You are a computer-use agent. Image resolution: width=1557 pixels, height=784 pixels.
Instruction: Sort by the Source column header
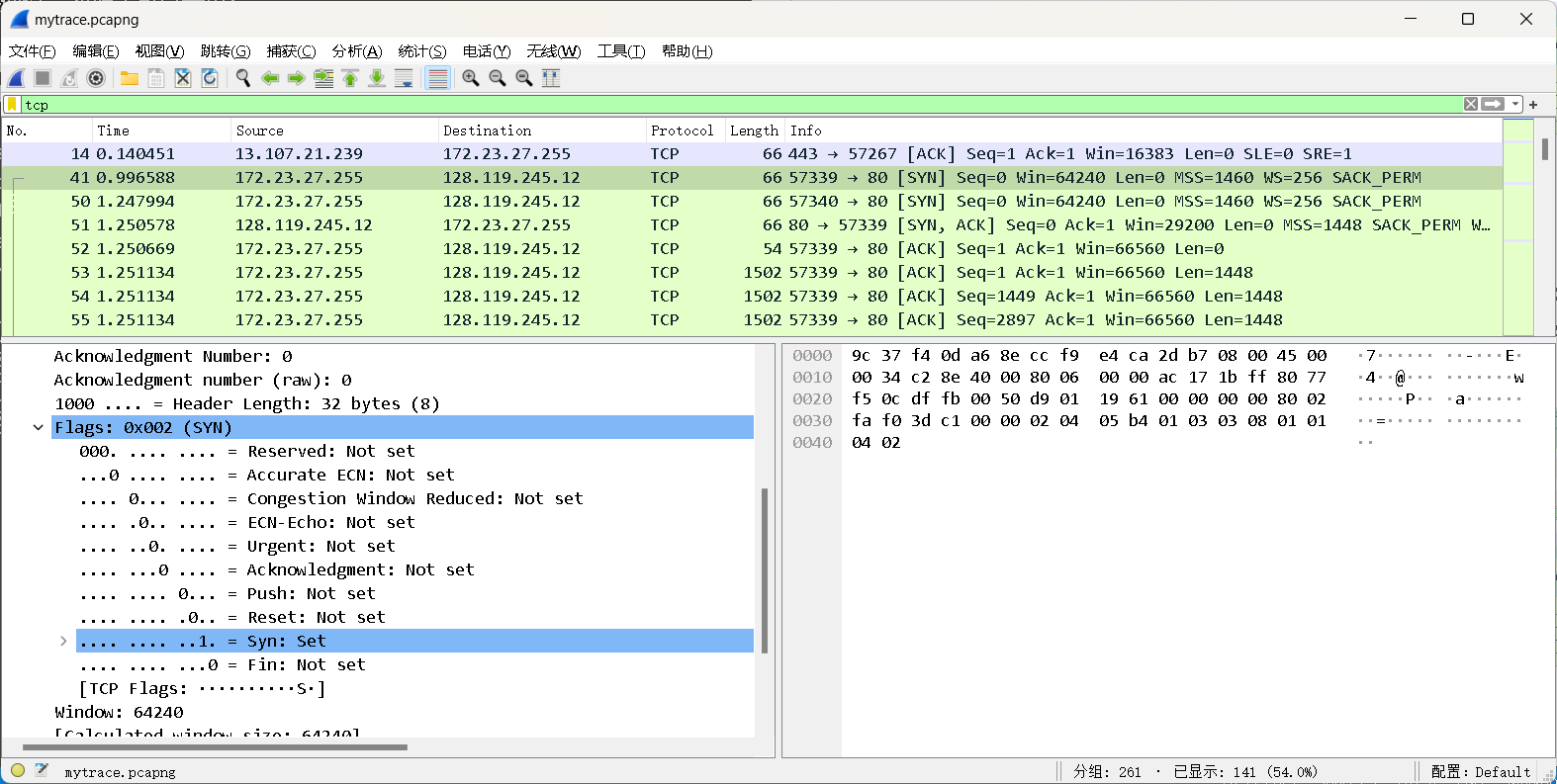(x=334, y=131)
